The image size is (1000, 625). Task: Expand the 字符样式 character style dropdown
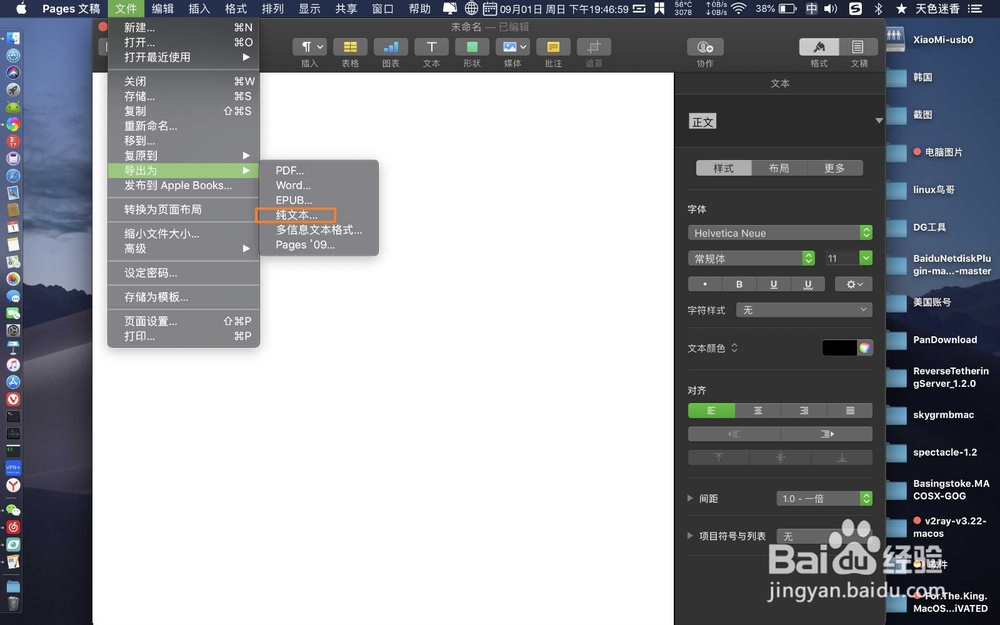[804, 309]
